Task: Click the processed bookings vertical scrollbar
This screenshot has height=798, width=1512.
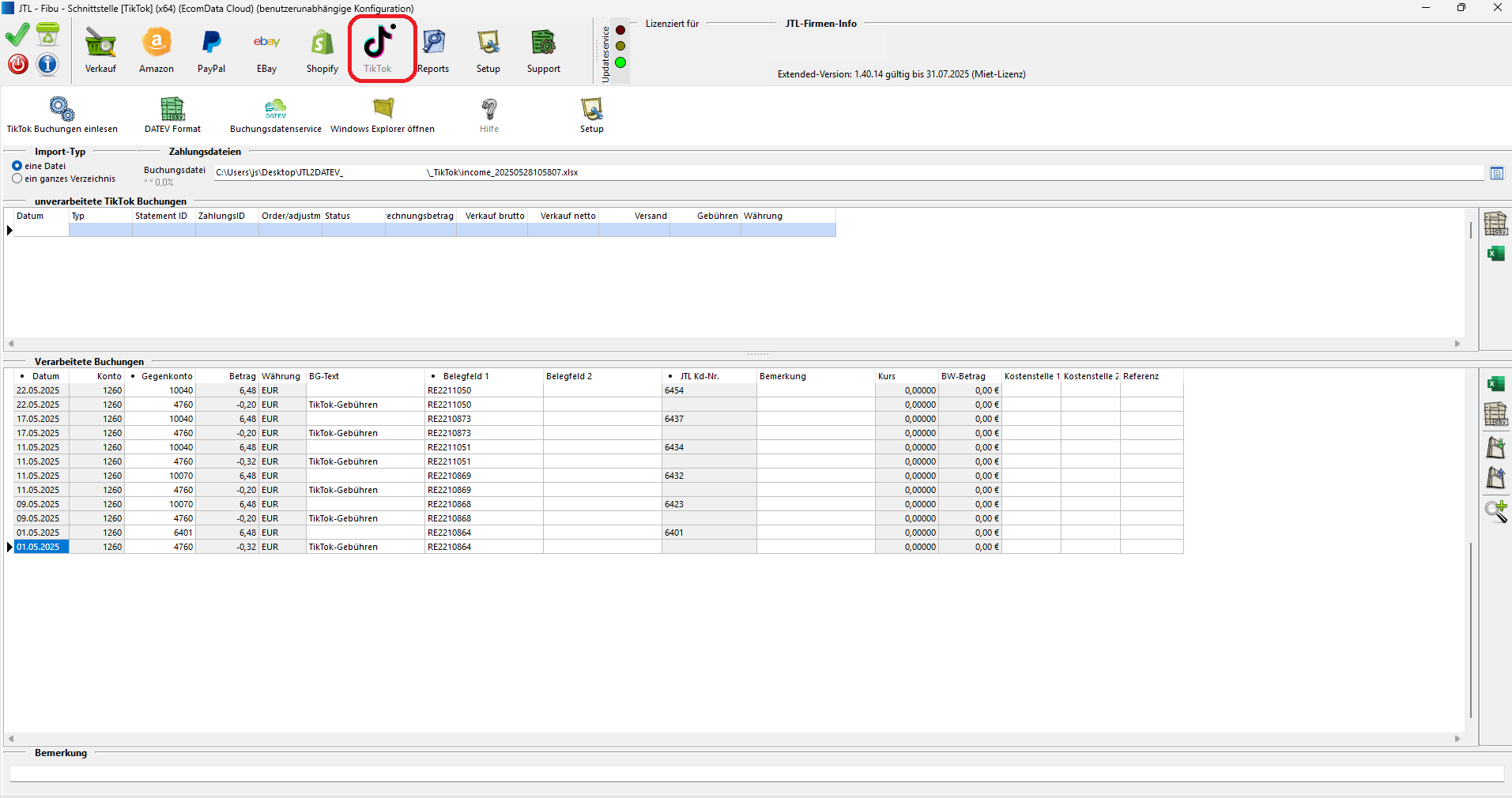Action: pyautogui.click(x=1470, y=628)
